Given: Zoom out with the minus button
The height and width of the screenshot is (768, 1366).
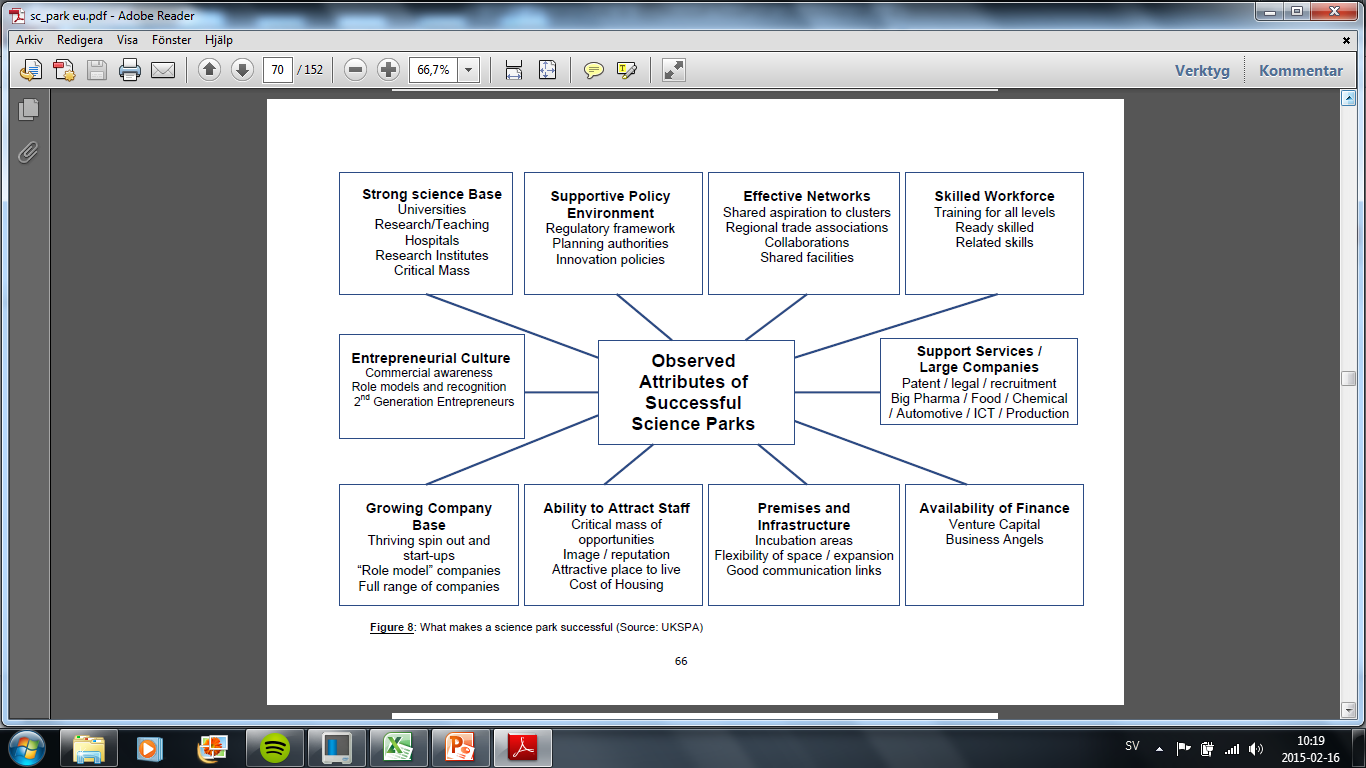Looking at the screenshot, I should 355,70.
